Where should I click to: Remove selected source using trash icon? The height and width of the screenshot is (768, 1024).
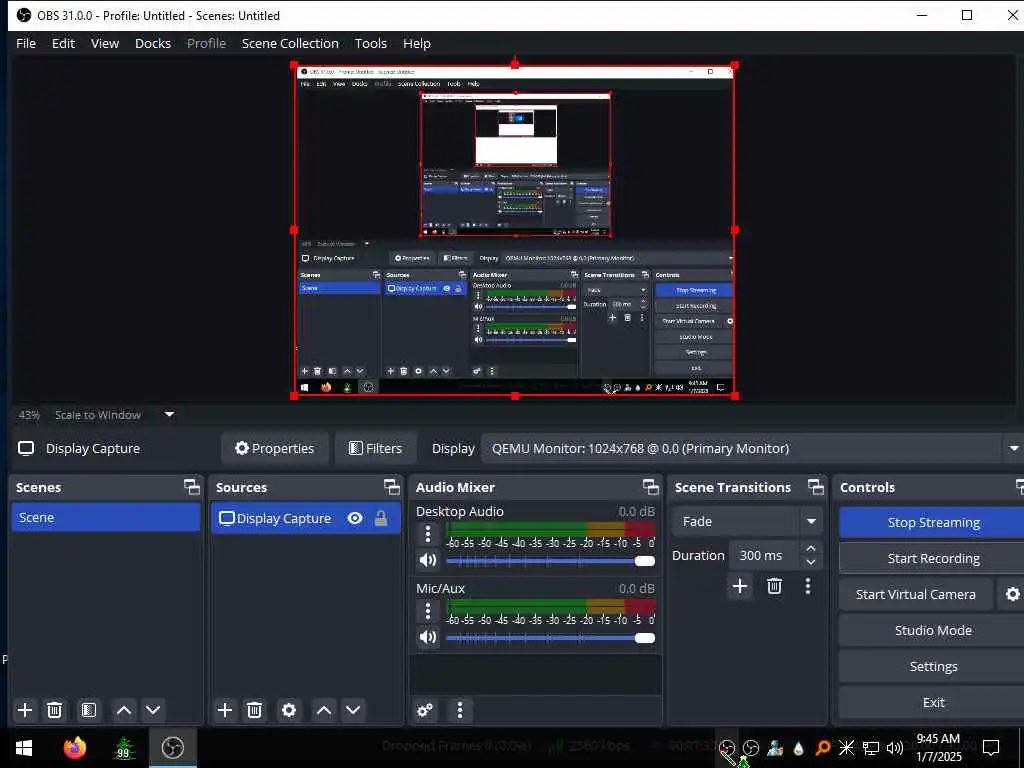click(255, 710)
